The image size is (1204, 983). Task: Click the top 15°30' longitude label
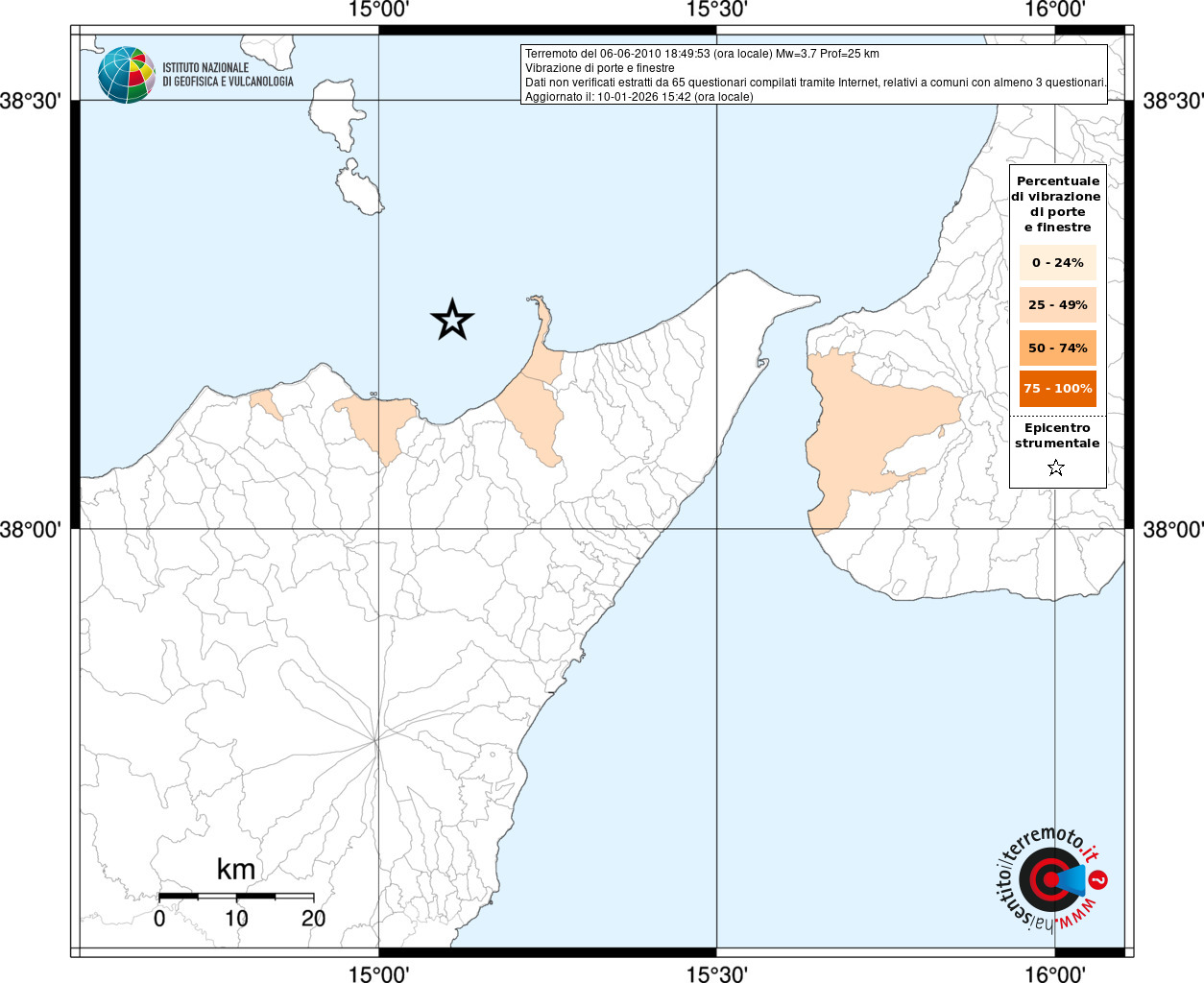[717, 11]
